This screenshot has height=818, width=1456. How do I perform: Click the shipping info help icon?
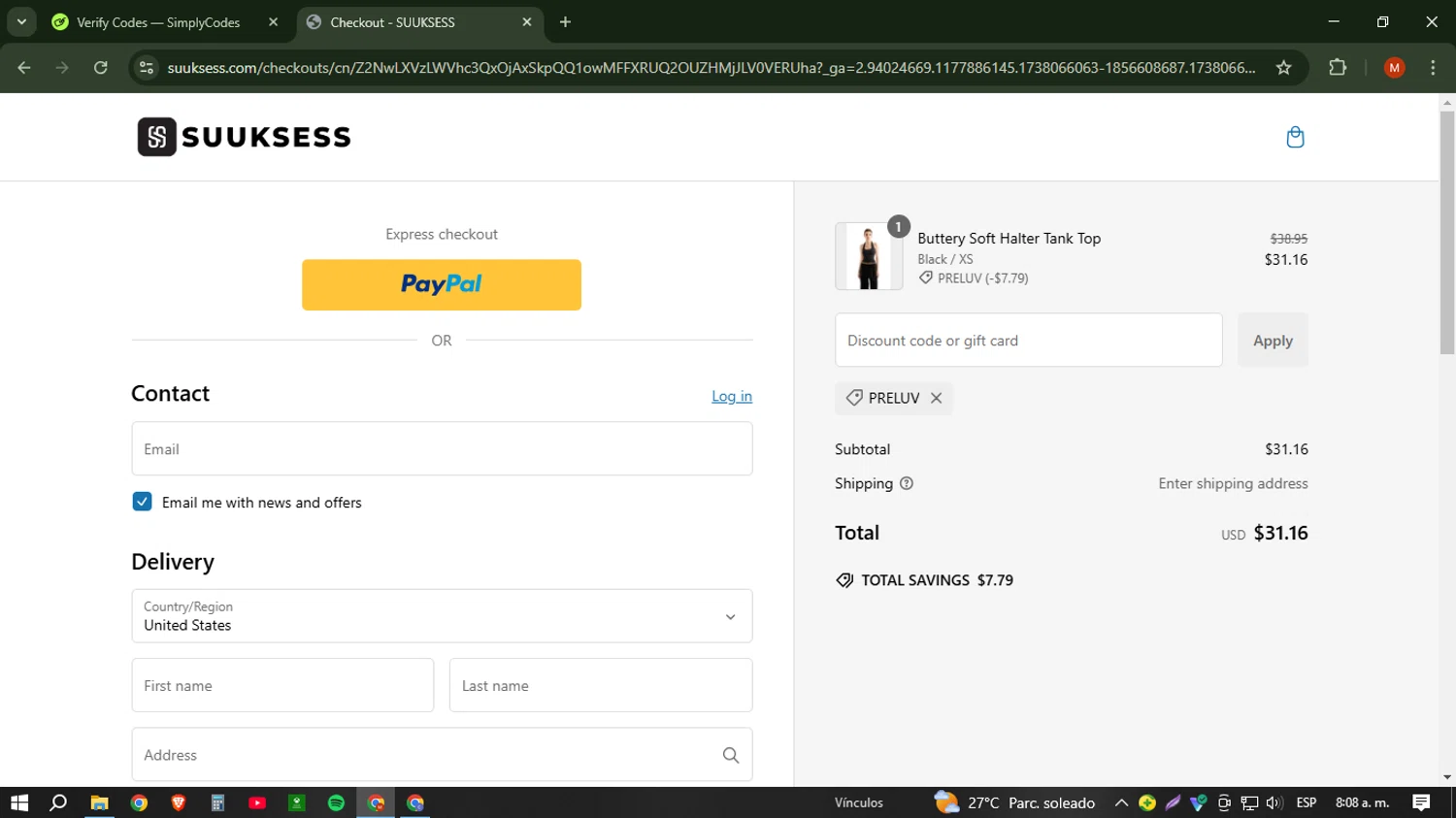(x=907, y=483)
